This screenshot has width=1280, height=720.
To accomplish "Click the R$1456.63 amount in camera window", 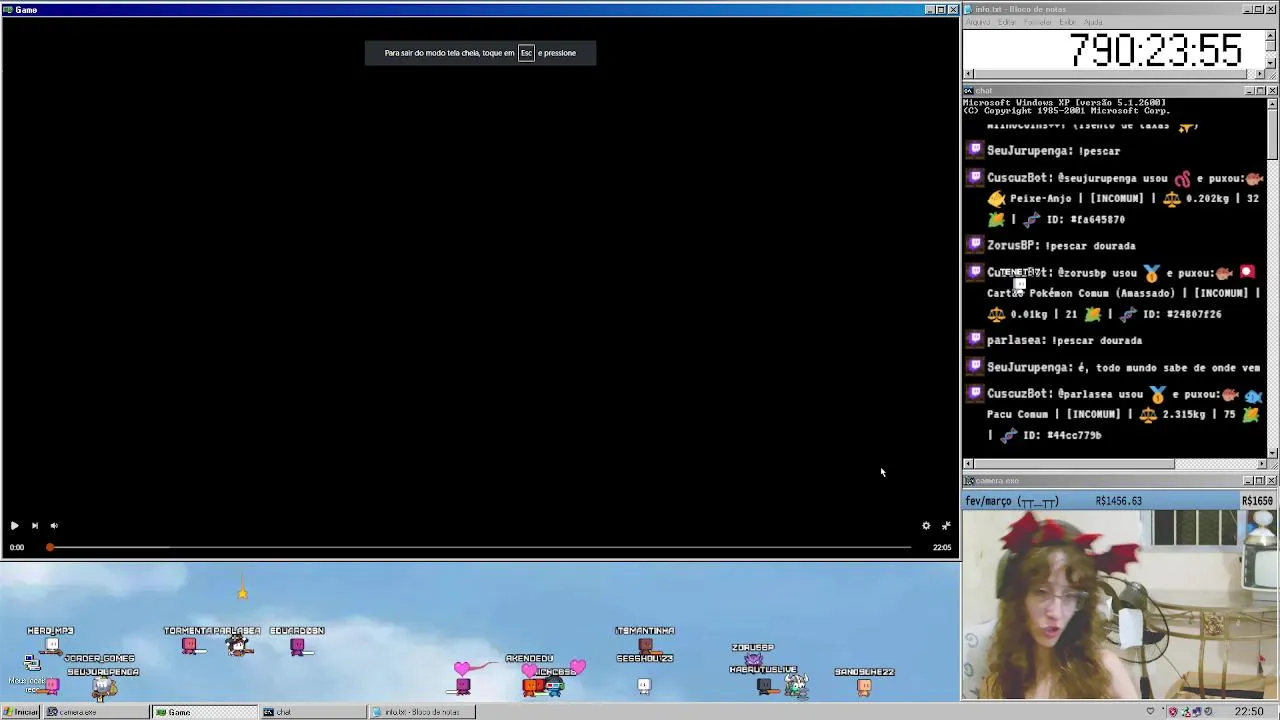I will [x=1118, y=501].
